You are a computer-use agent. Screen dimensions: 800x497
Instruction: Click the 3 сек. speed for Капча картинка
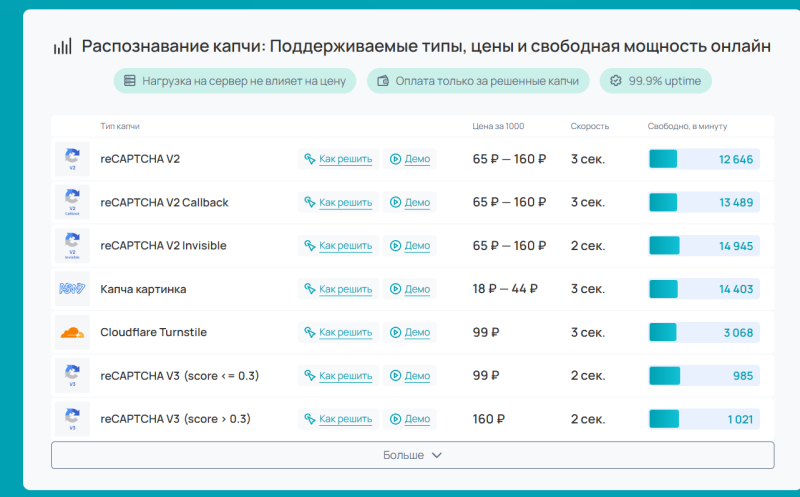(588, 289)
